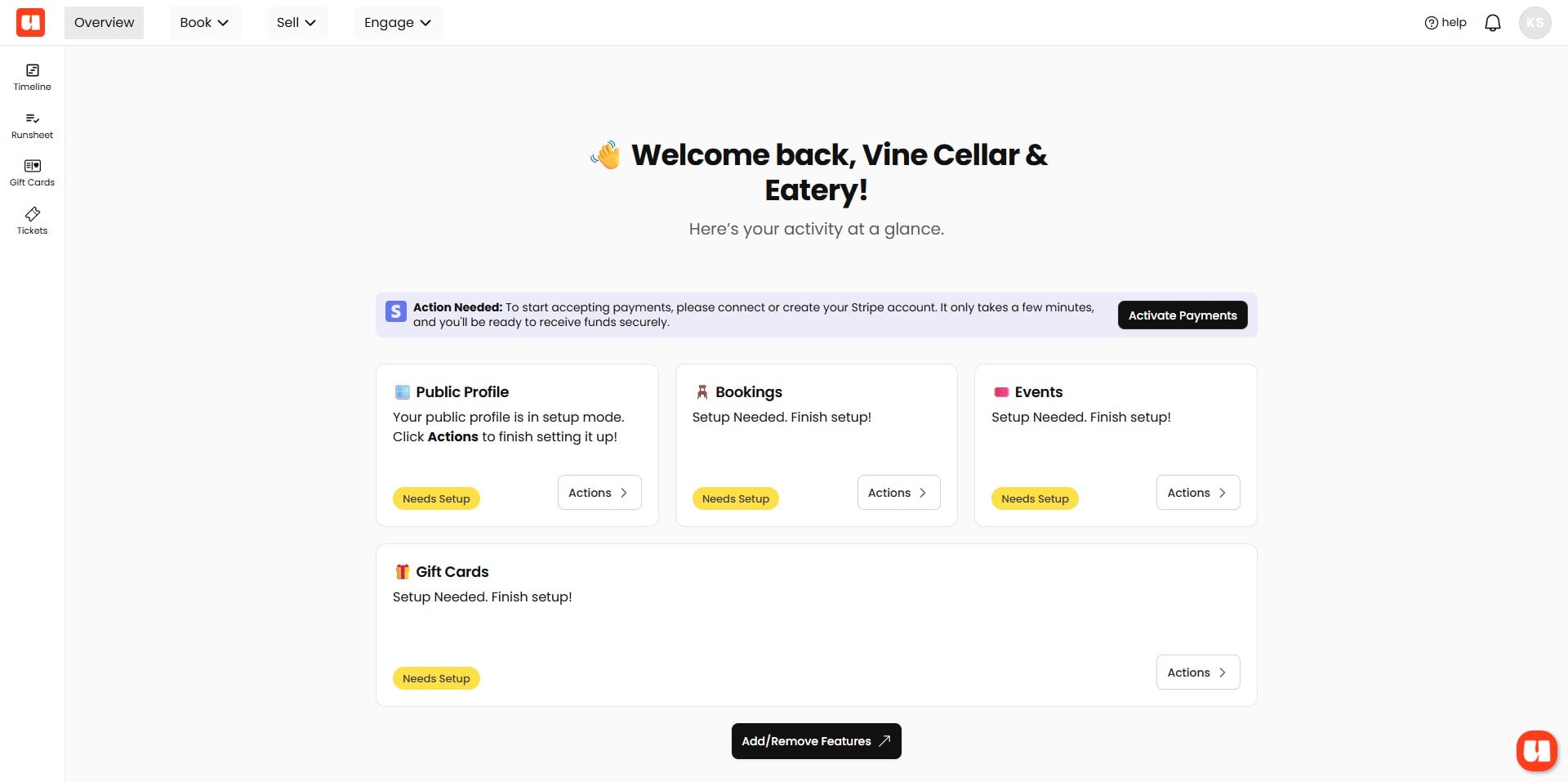
Task: Click the Stripe icon in the banner
Action: coord(396,311)
